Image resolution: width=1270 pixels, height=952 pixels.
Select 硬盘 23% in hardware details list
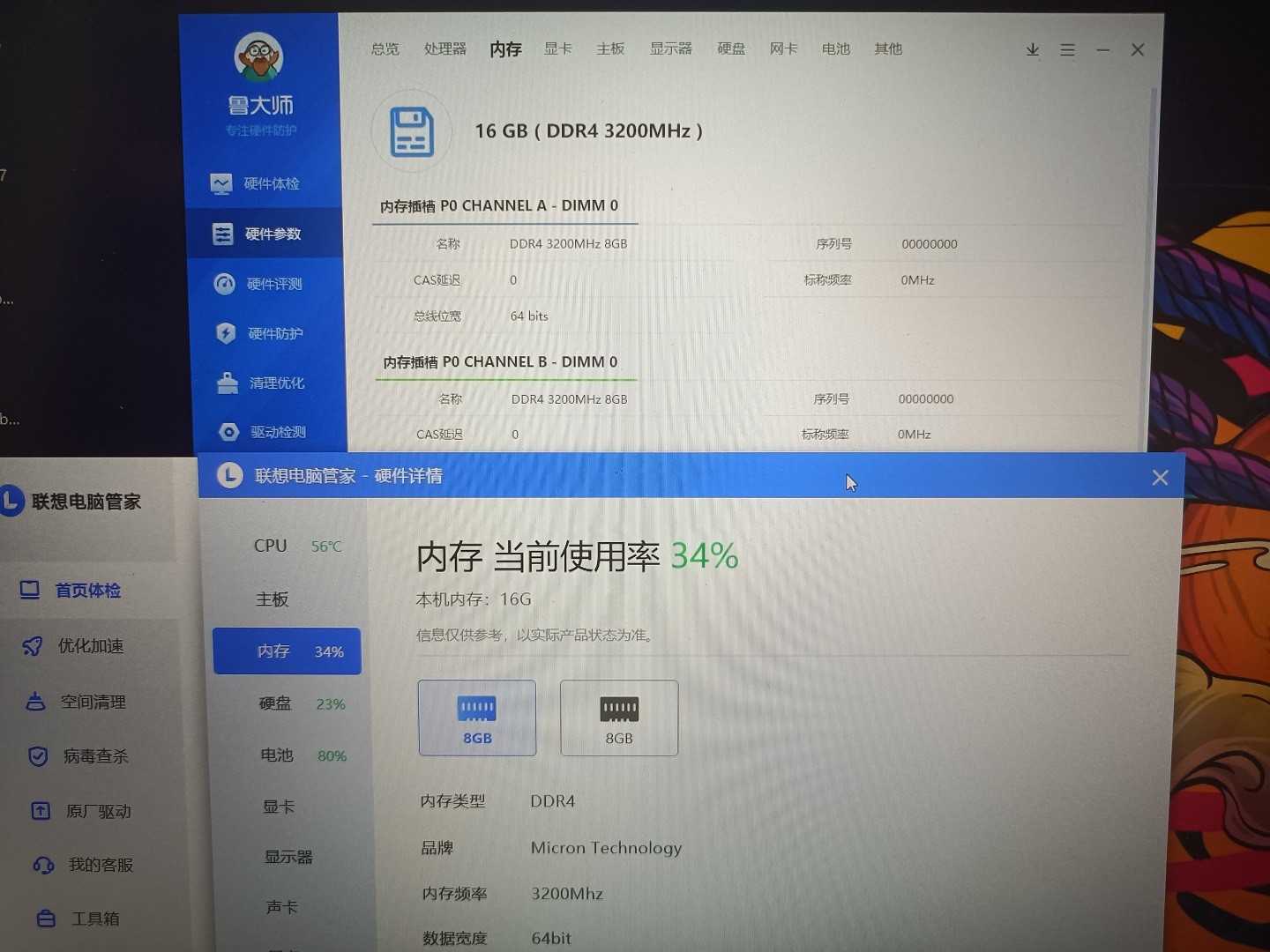click(302, 703)
